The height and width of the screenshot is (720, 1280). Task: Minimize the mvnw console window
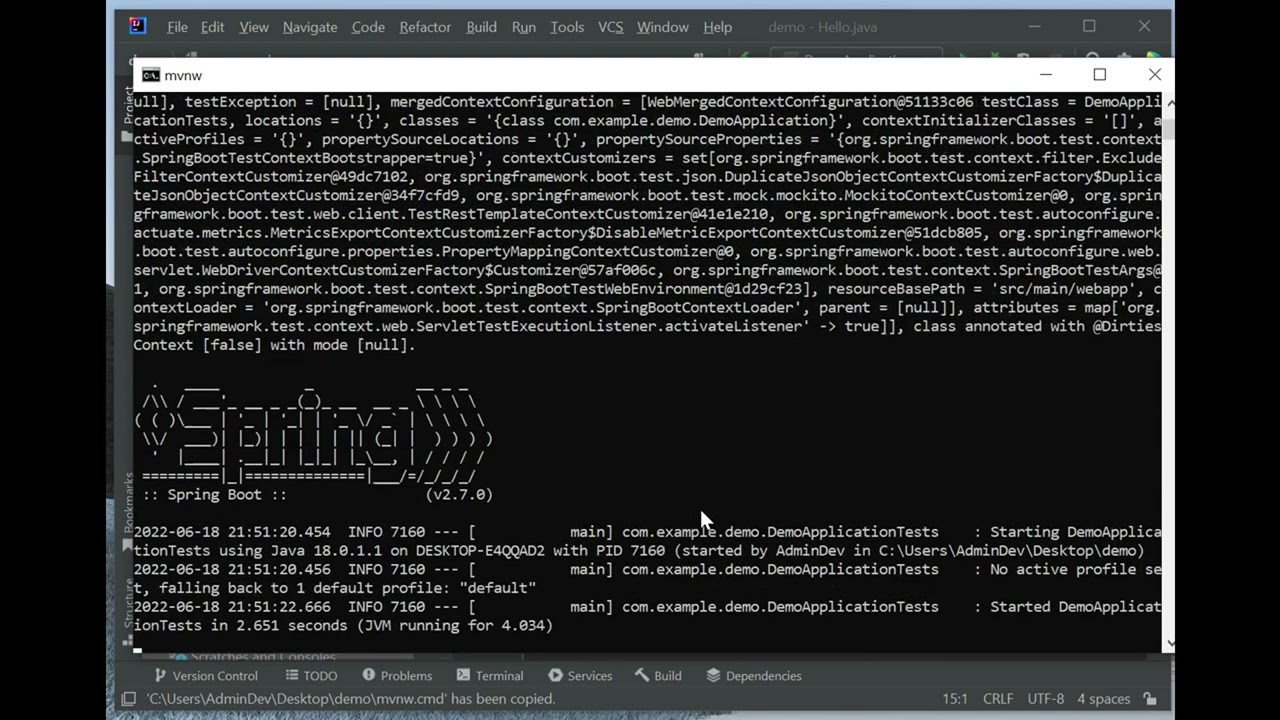1046,75
